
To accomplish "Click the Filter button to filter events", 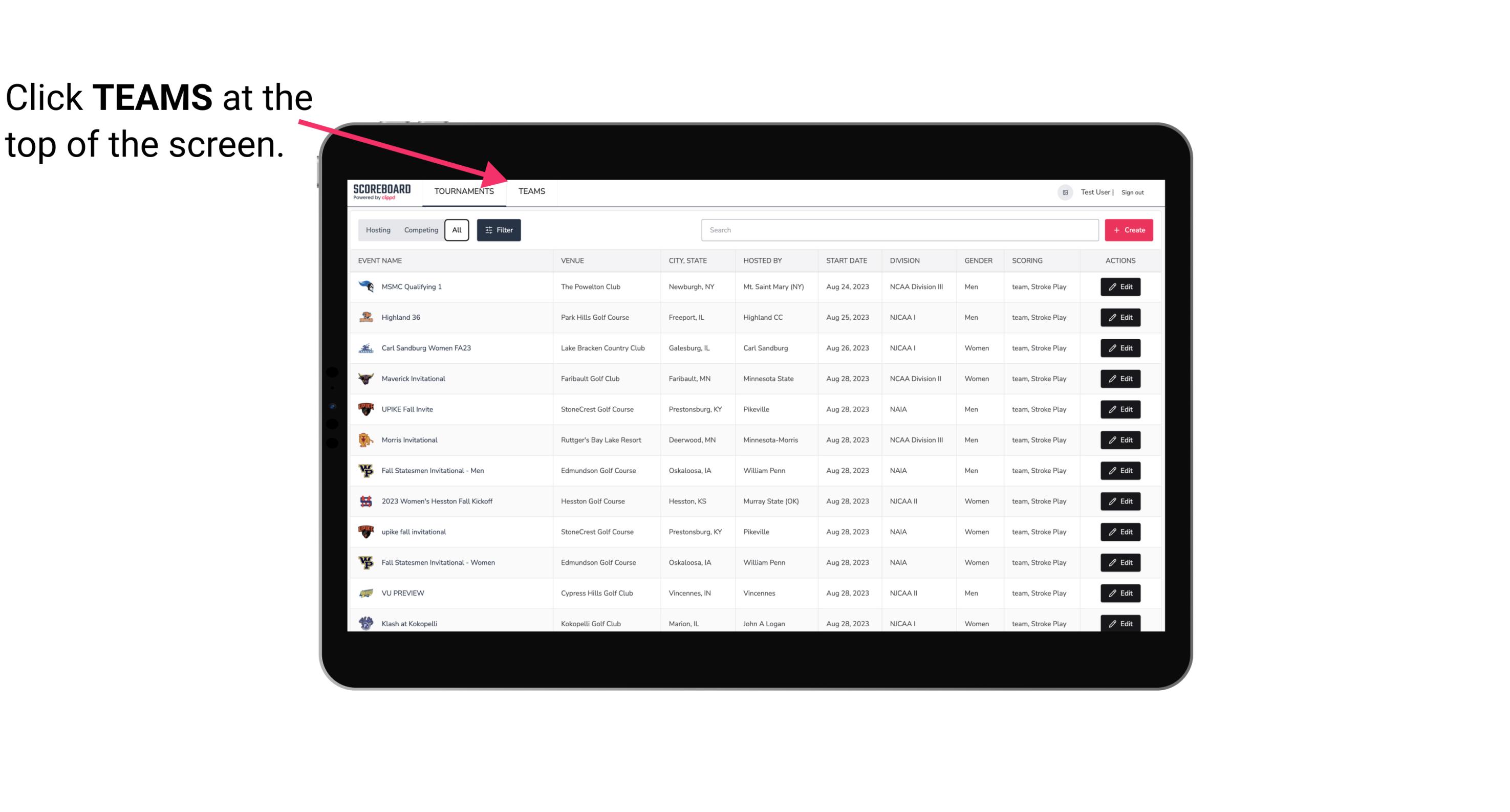I will 500,230.
